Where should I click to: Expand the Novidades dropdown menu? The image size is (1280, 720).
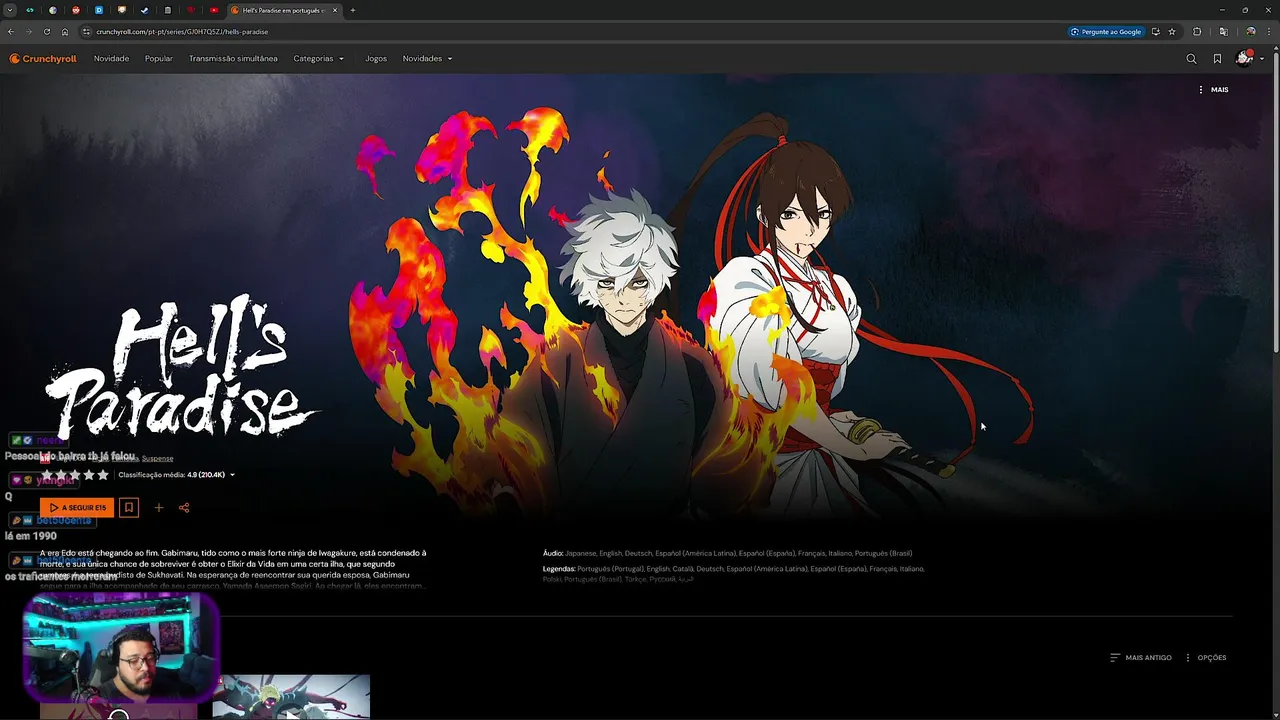(x=427, y=59)
